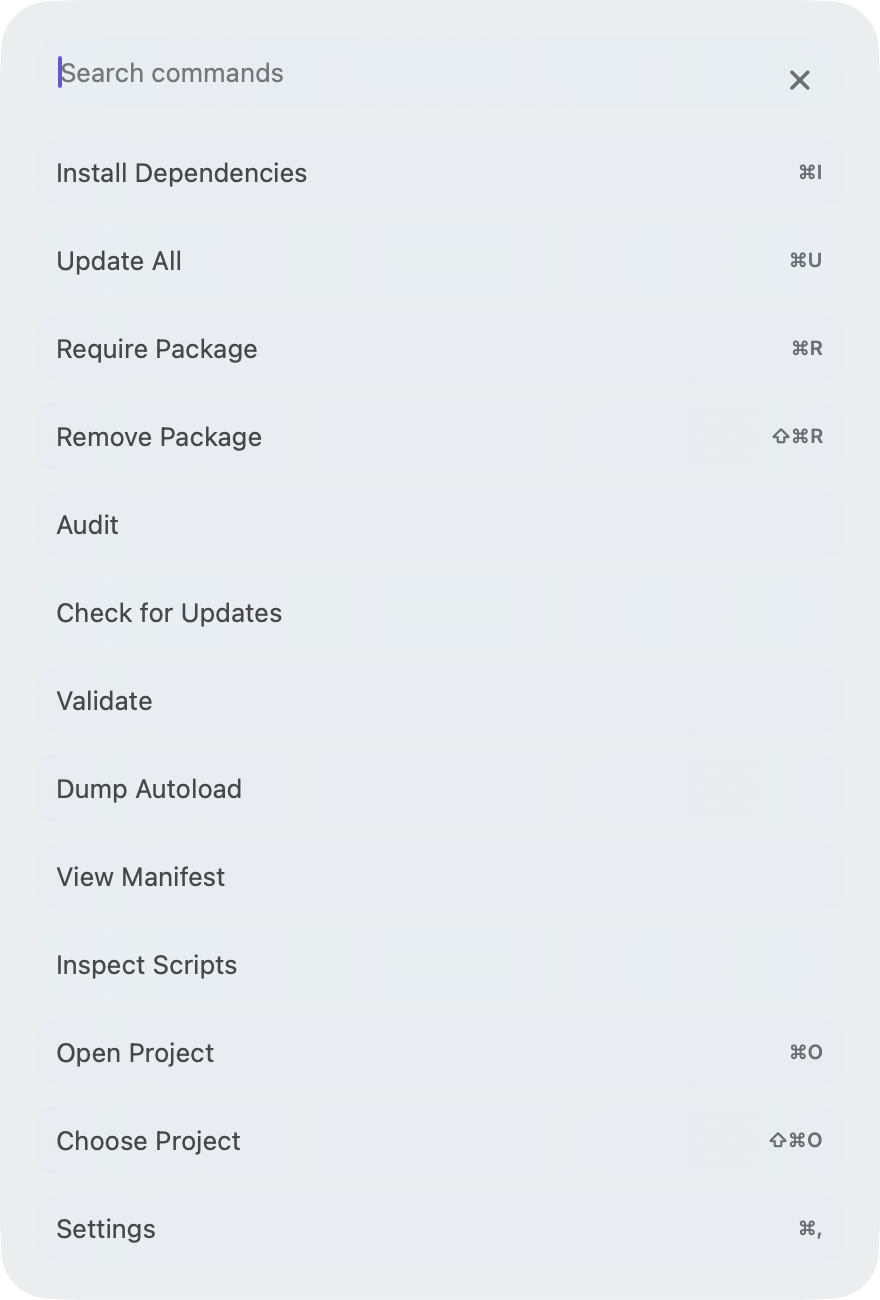Run the Audit command
Viewport: 880px width, 1300px height.
point(440,525)
